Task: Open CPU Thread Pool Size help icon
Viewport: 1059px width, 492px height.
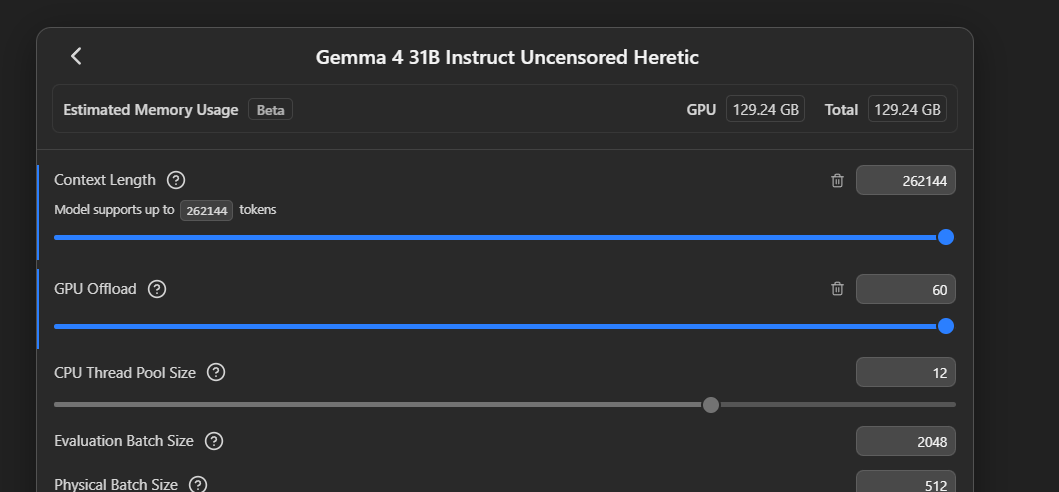Action: (215, 372)
